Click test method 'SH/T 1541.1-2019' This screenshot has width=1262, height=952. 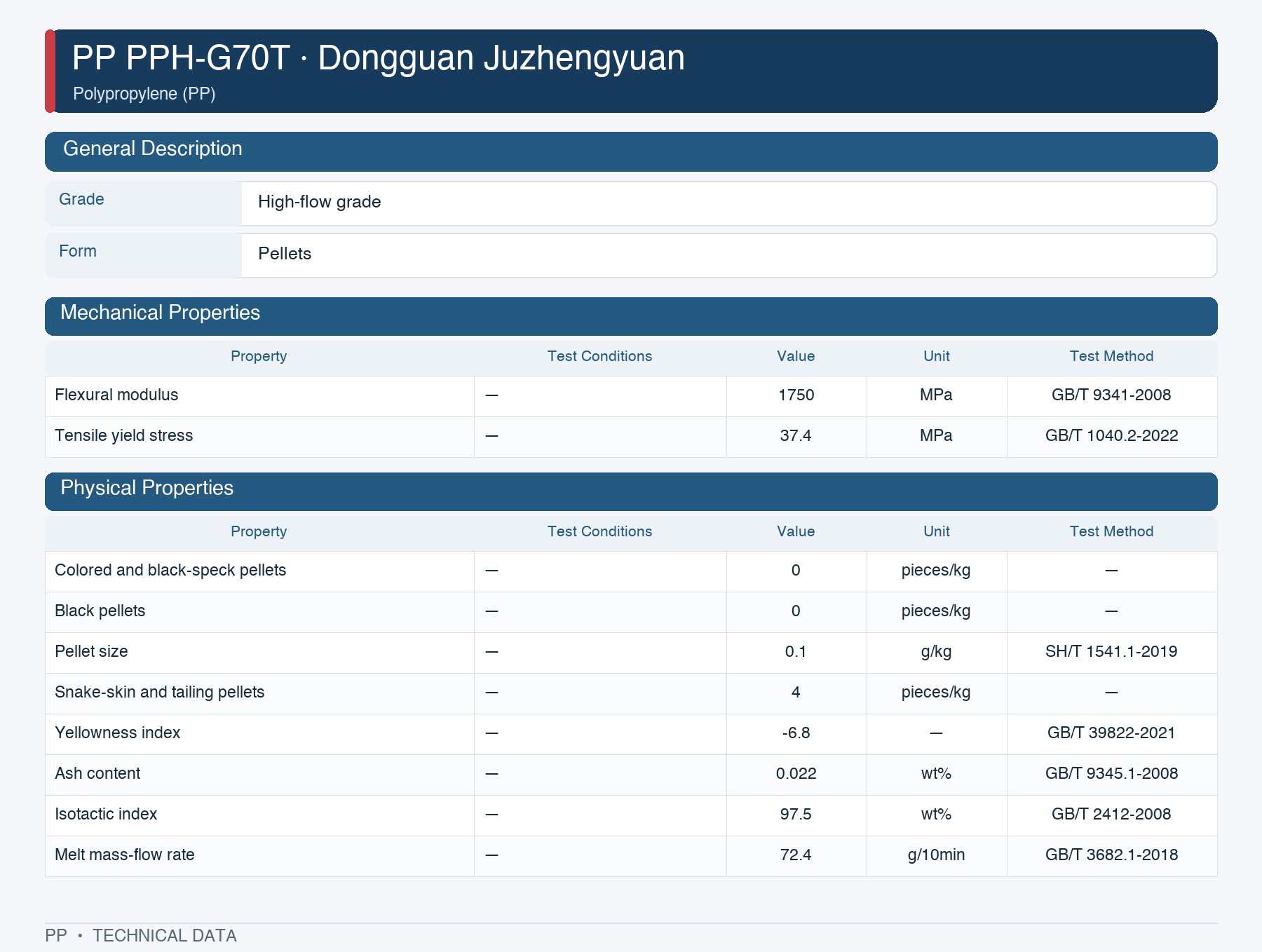[x=1111, y=652]
